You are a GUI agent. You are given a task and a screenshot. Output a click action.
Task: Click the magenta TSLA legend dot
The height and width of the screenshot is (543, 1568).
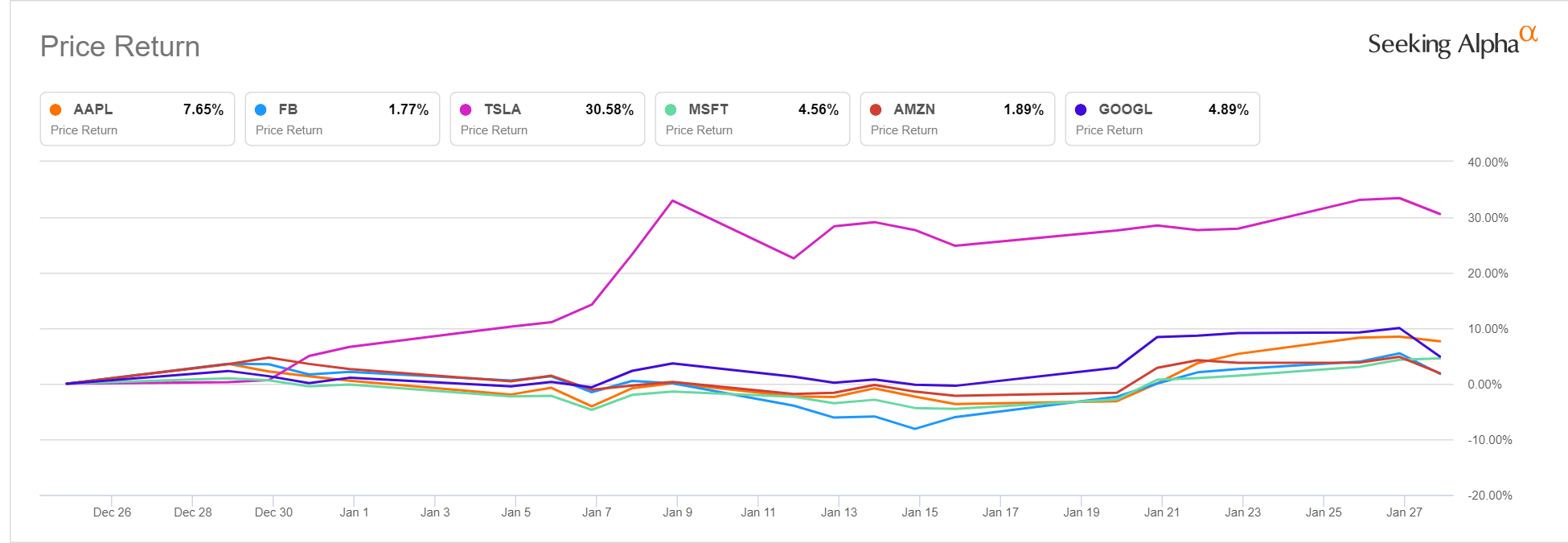pos(466,110)
